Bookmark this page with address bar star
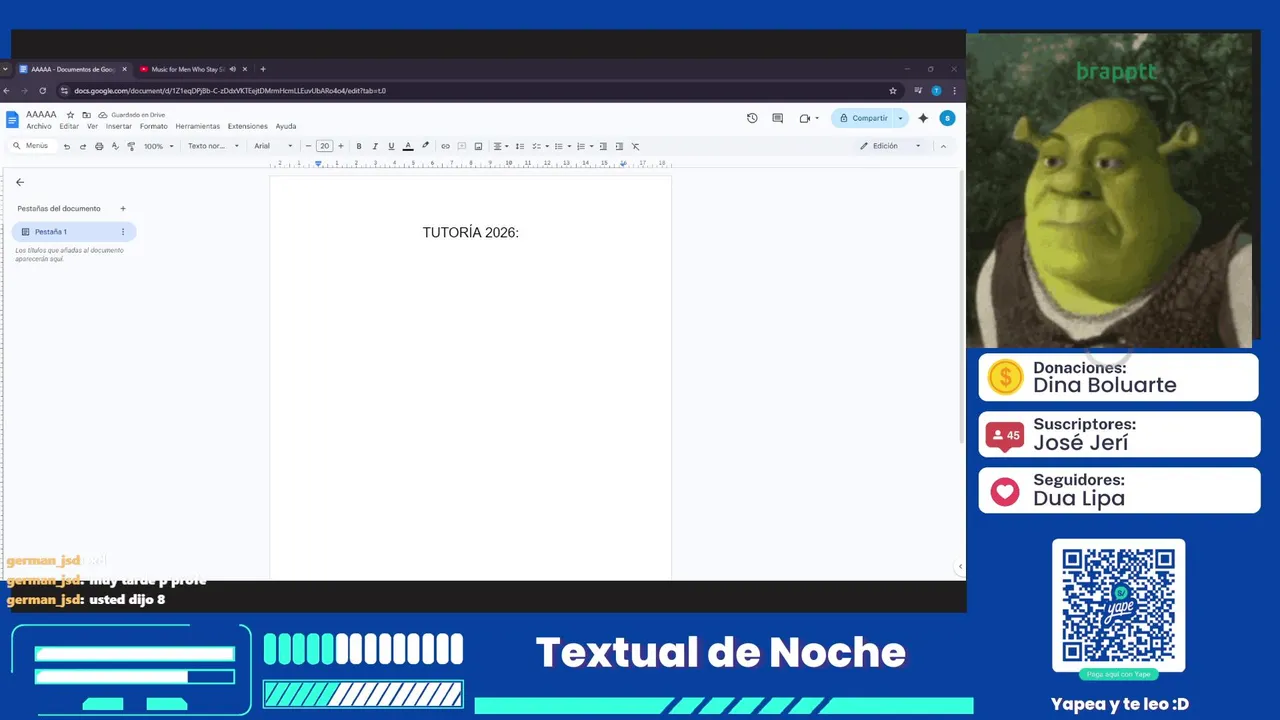 (x=893, y=91)
